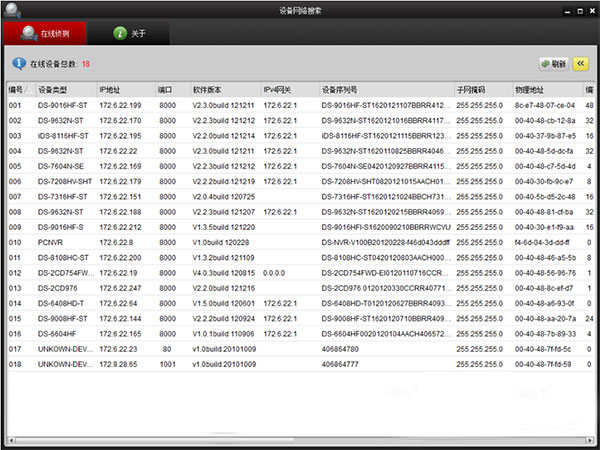Sort by 子网掩码 column header

click(483, 90)
